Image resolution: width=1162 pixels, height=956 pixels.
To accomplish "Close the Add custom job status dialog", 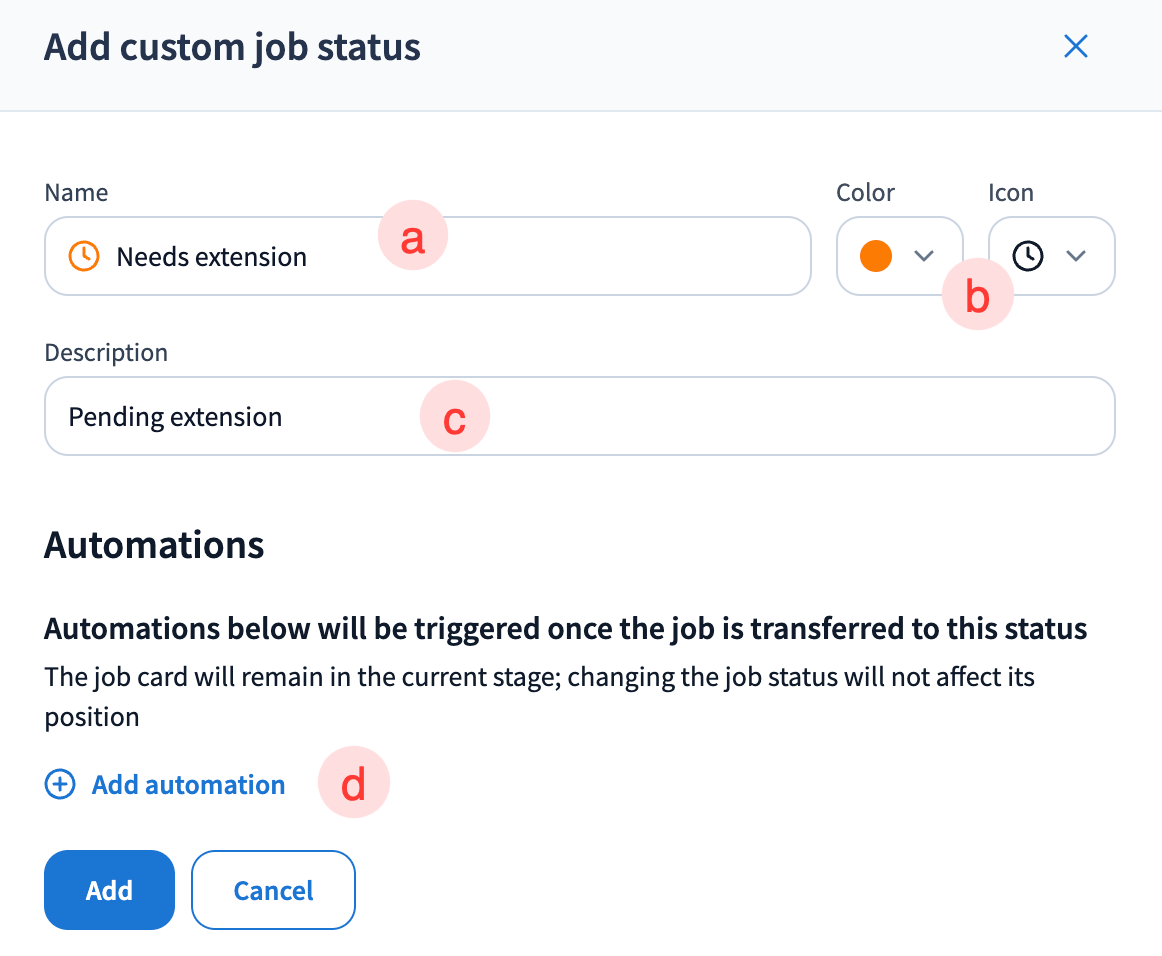I will point(1076,47).
